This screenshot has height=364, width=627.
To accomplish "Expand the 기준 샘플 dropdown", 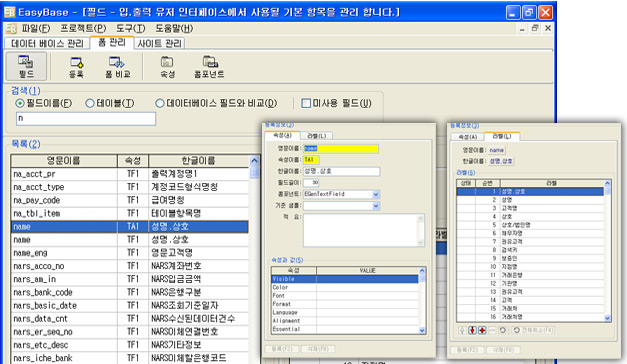I will tap(376, 206).
